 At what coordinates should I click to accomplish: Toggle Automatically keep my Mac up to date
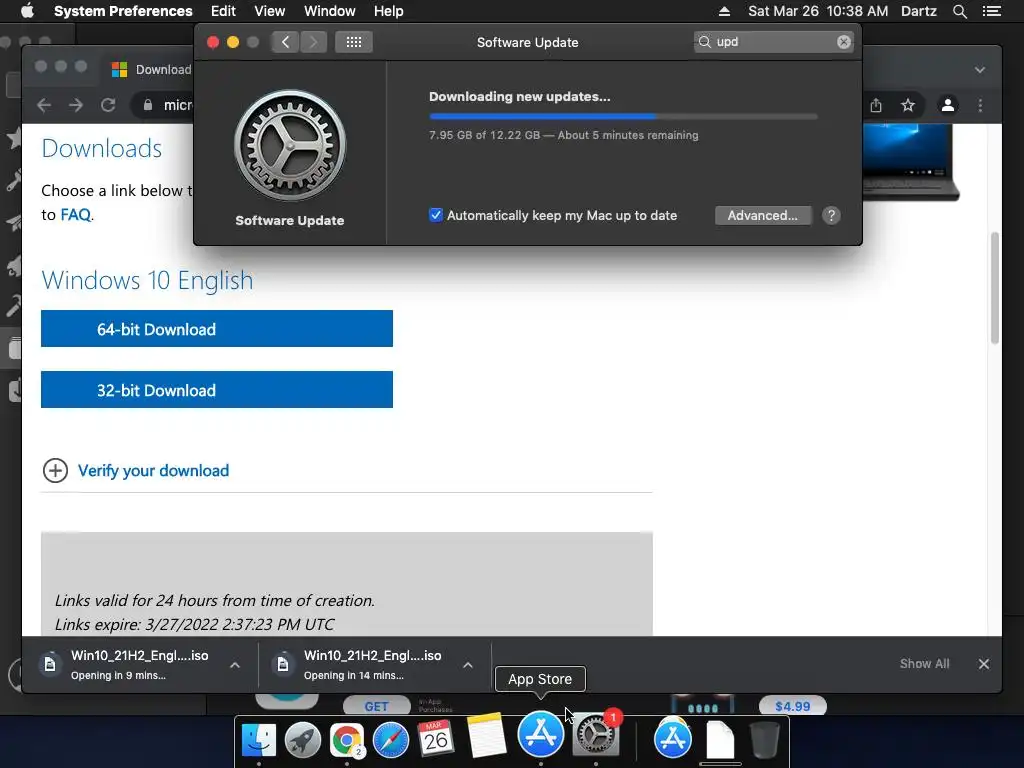pyautogui.click(x=436, y=215)
